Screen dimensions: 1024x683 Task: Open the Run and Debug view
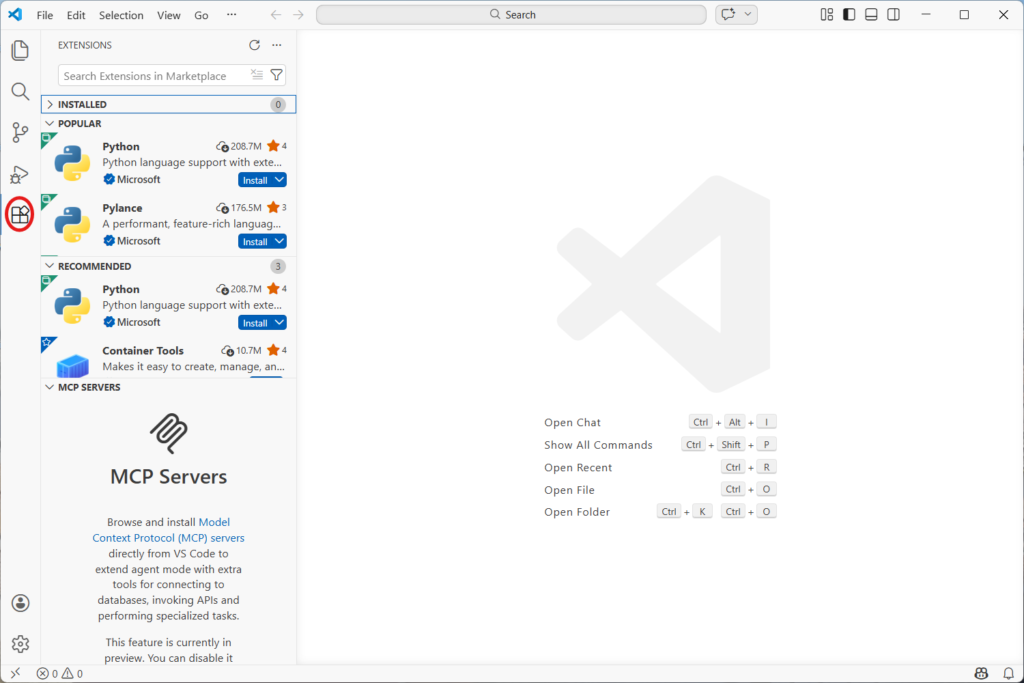(x=20, y=174)
